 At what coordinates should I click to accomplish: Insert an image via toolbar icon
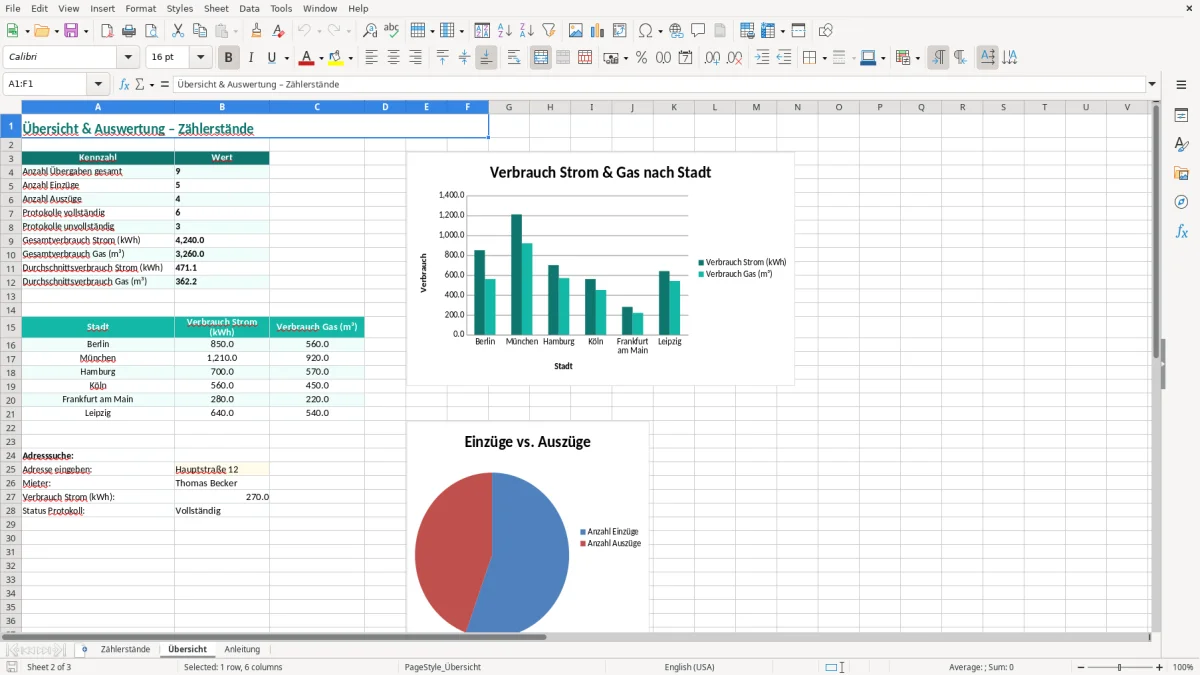coord(576,31)
